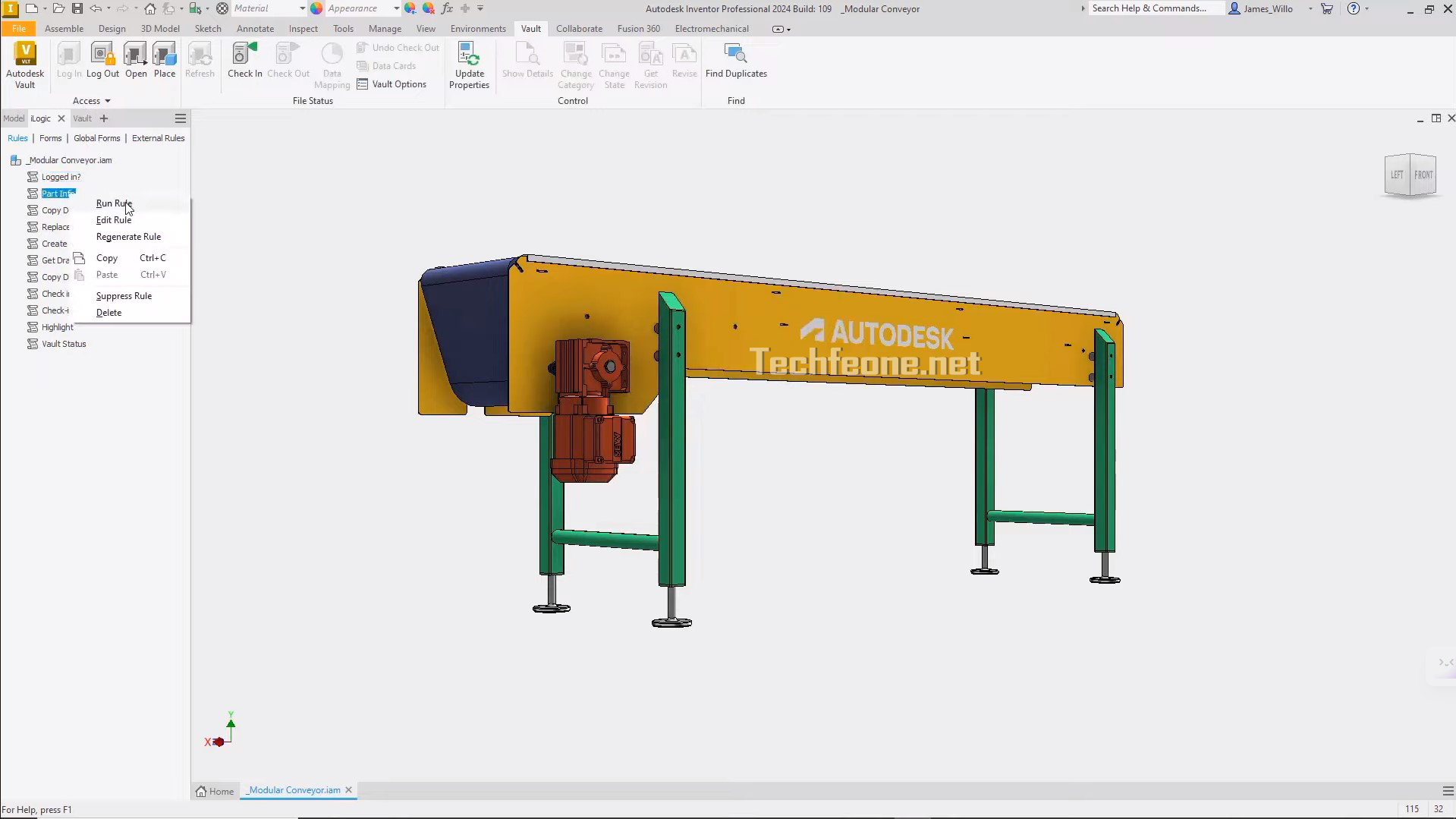Click the Save icon in quick access toolbar
The image size is (1456, 819).
click(x=77, y=8)
